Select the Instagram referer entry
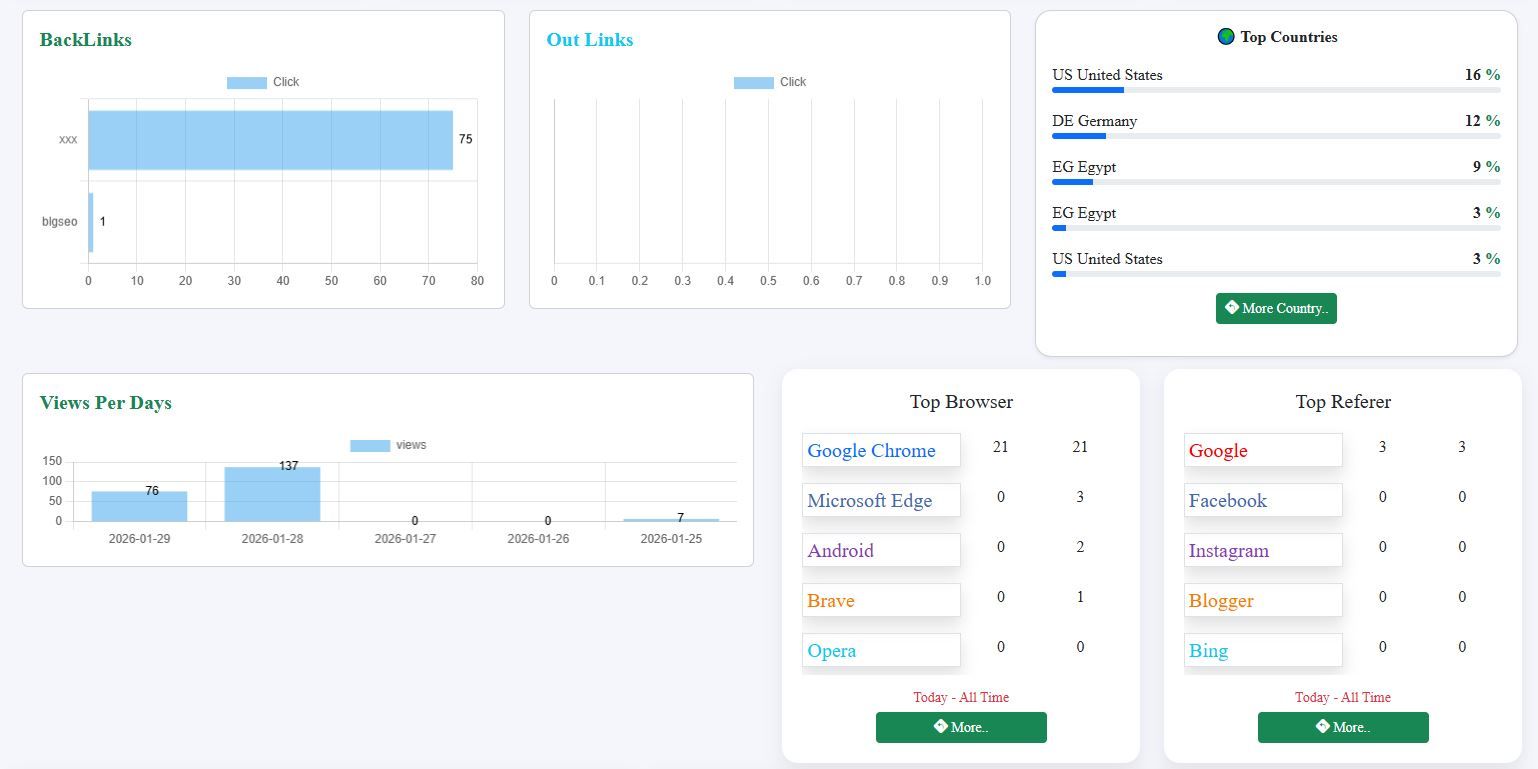This screenshot has width=1538, height=769. tap(1263, 550)
